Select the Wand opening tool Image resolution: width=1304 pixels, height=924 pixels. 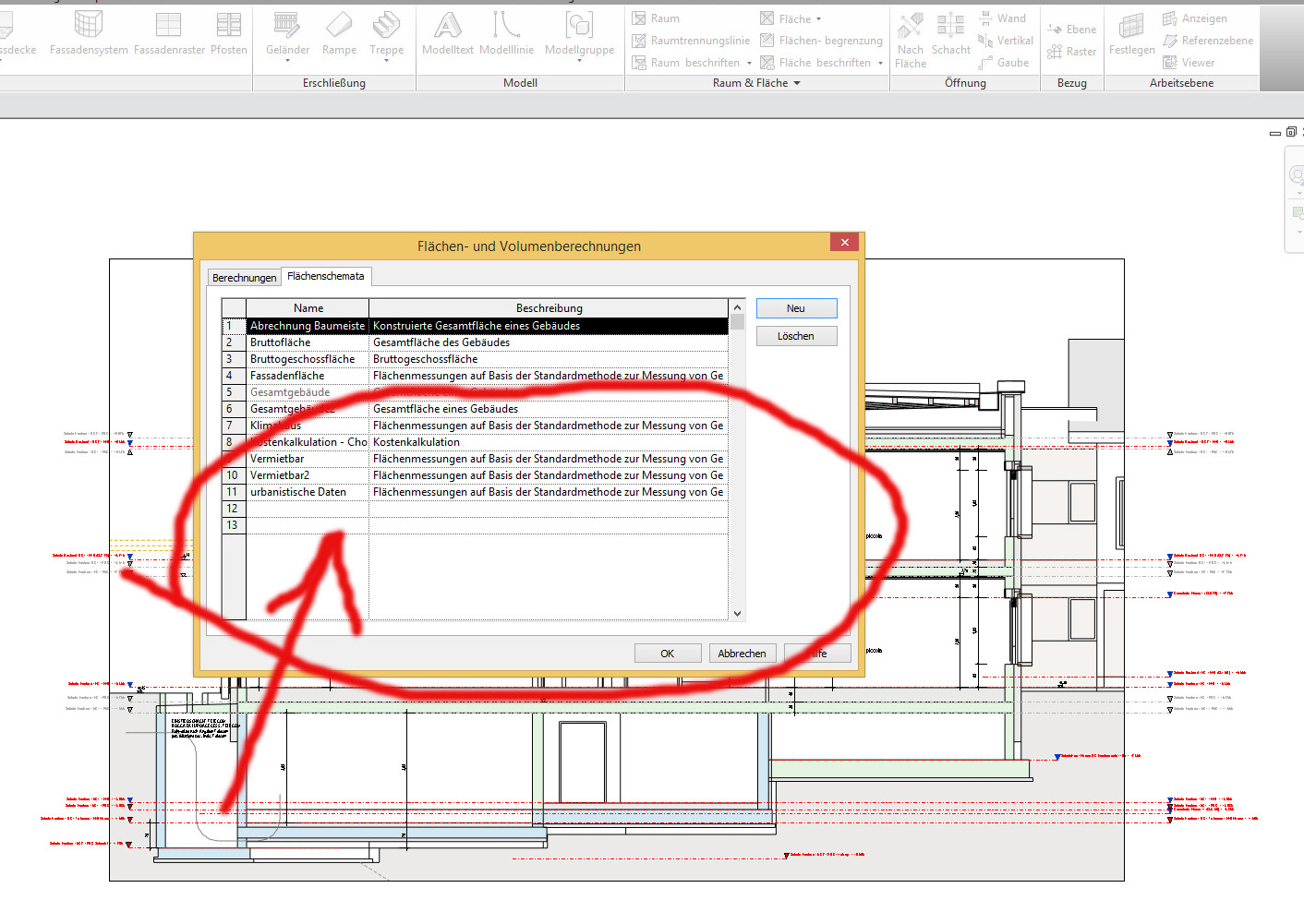pyautogui.click(x=1002, y=18)
